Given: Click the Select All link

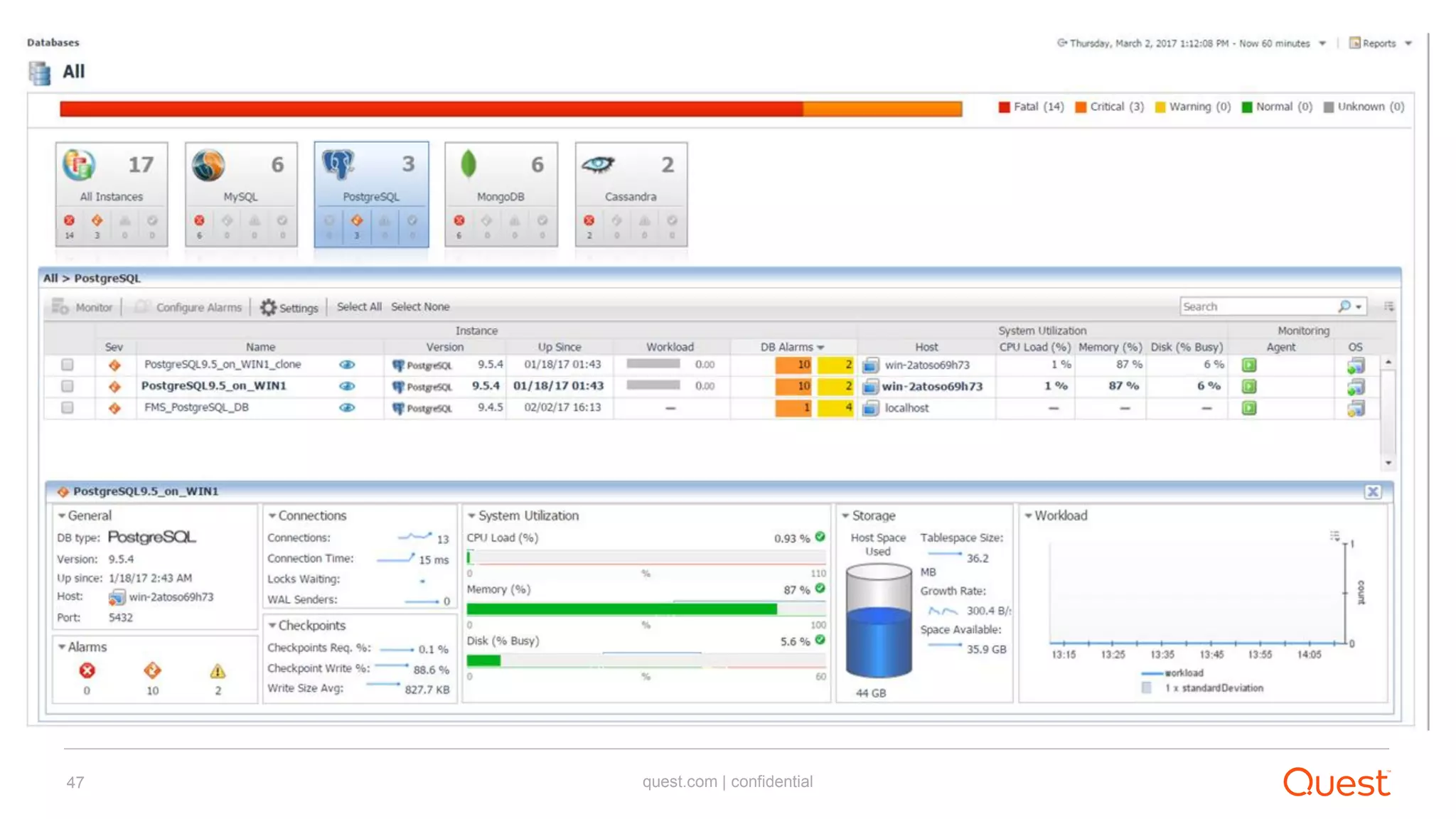Looking at the screenshot, I should [x=358, y=306].
